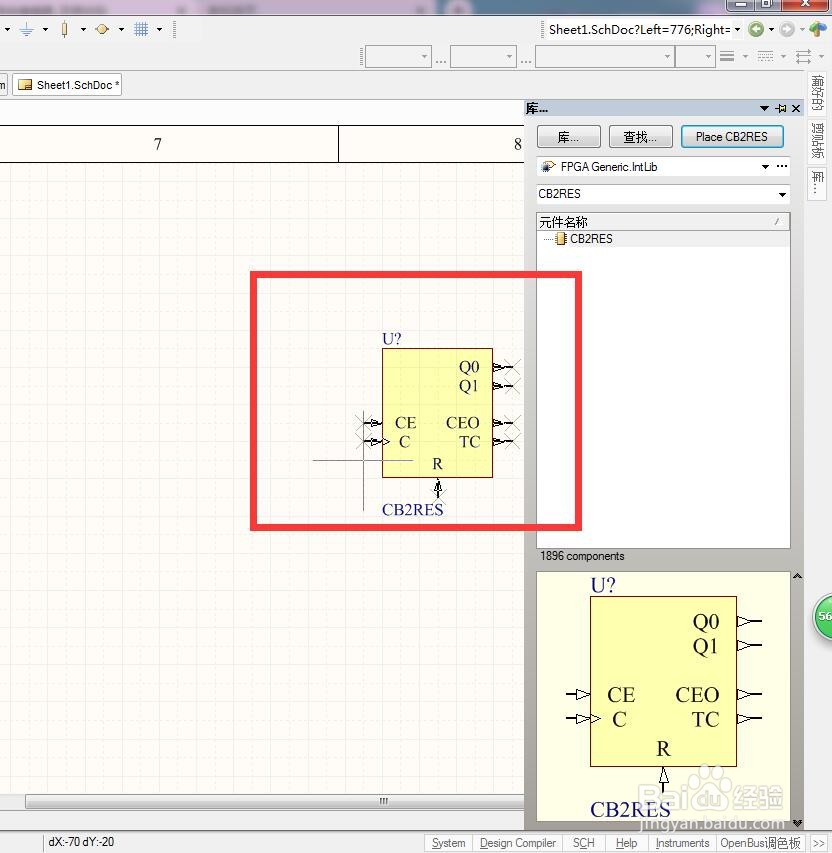The width and height of the screenshot is (832, 853).
Task: Click the 元件名称 column header
Action: click(x=663, y=221)
